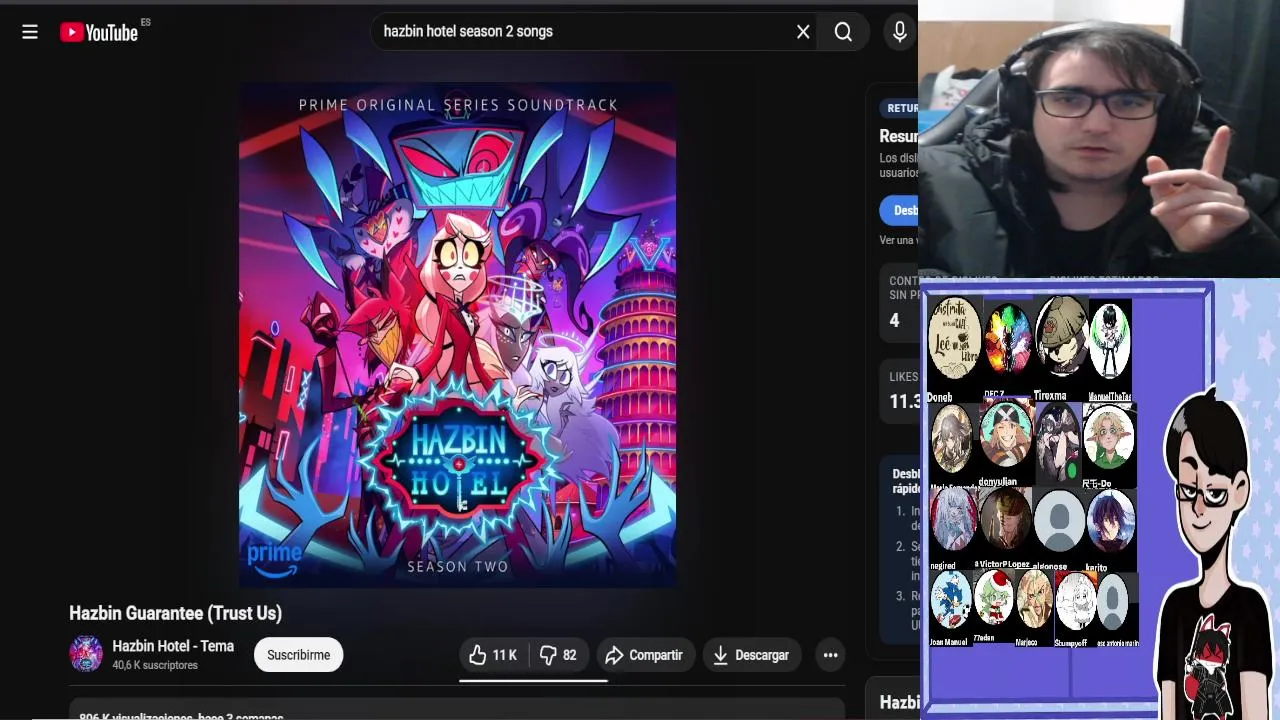Click the karlito dark-haired avatar
1280x720 pixels.
click(x=1110, y=522)
